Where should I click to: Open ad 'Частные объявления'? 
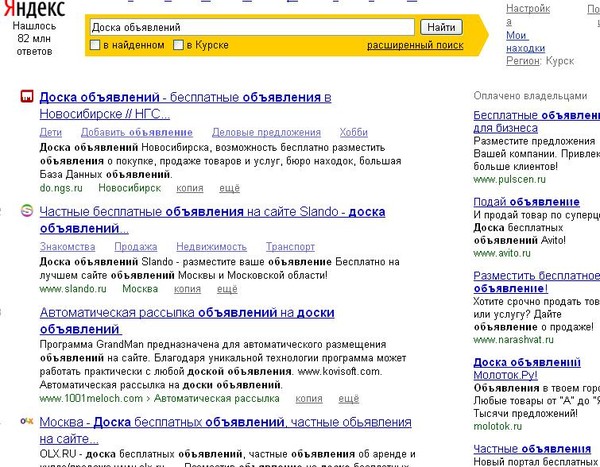[532, 449]
